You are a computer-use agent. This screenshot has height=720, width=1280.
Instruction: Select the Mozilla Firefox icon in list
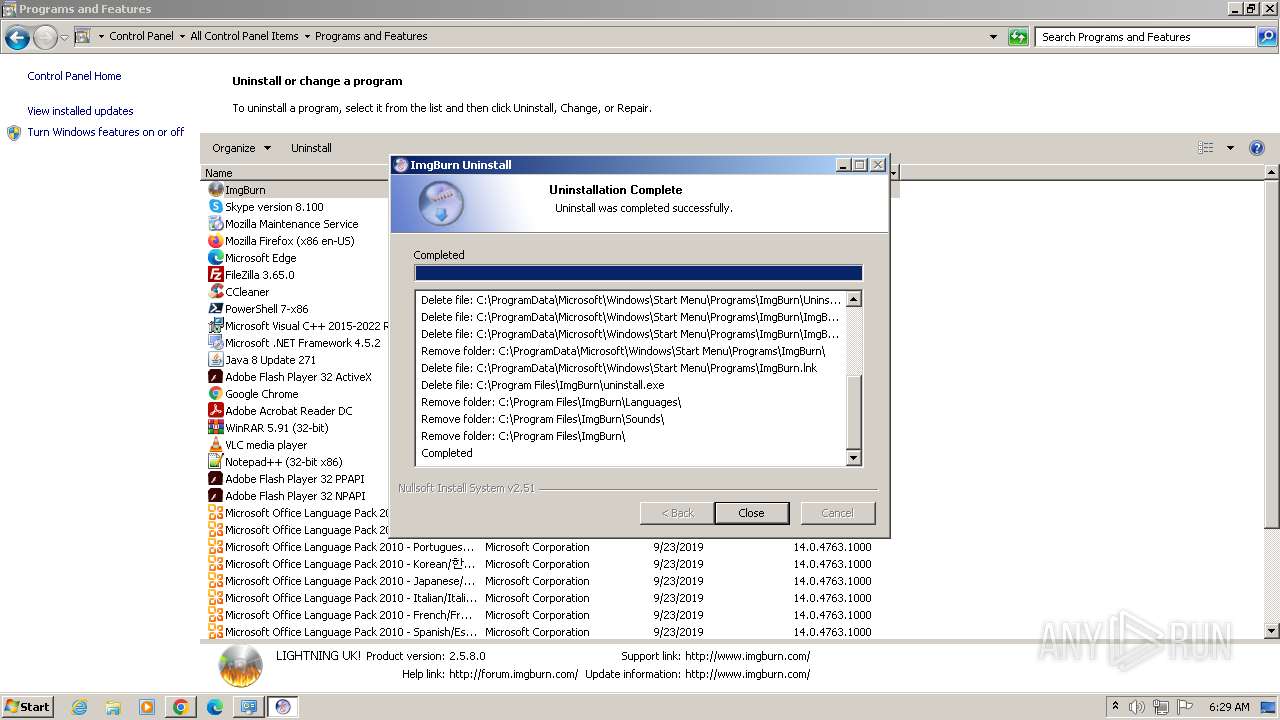pyautogui.click(x=215, y=241)
